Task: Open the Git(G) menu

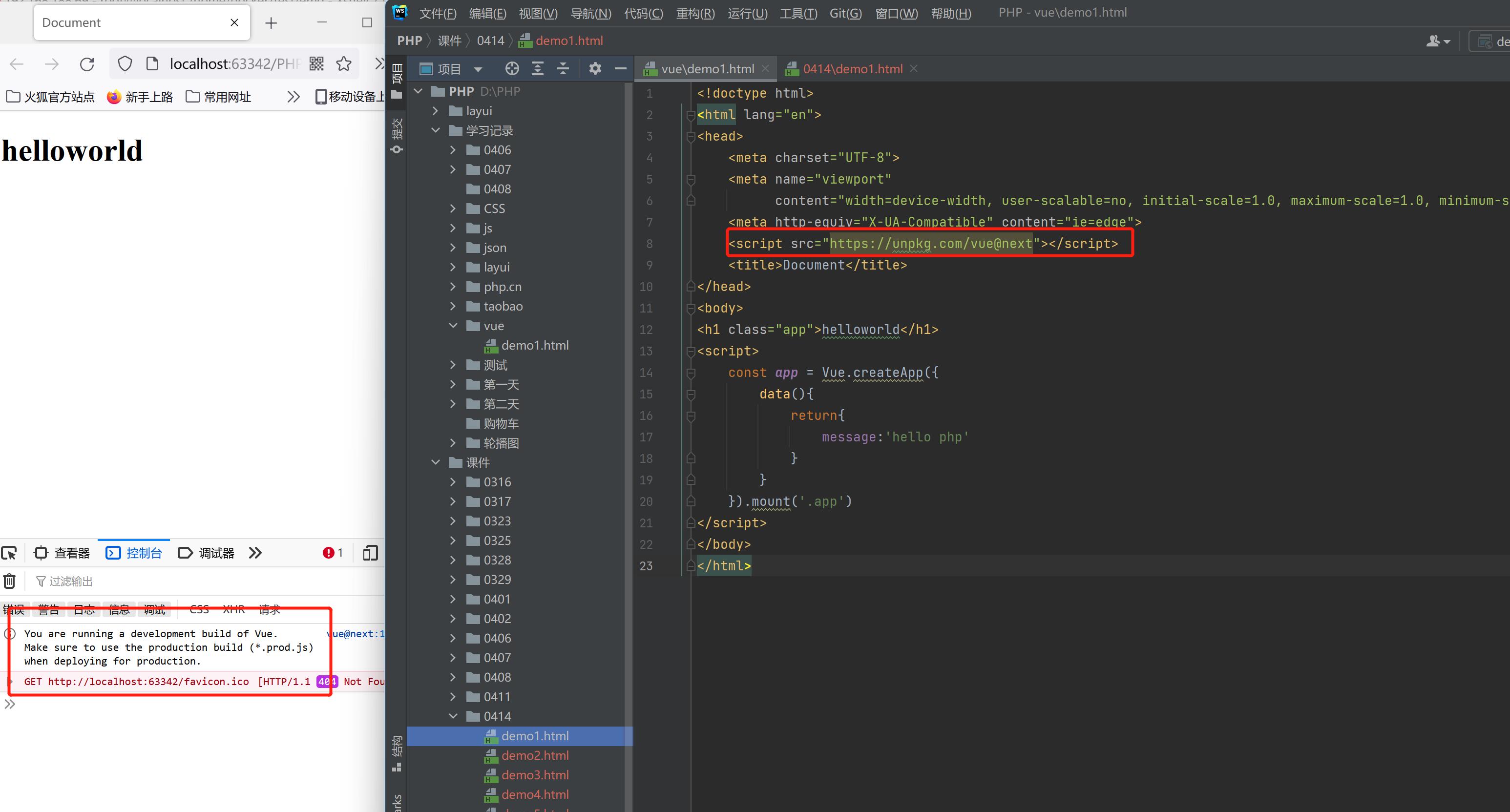Action: point(845,13)
